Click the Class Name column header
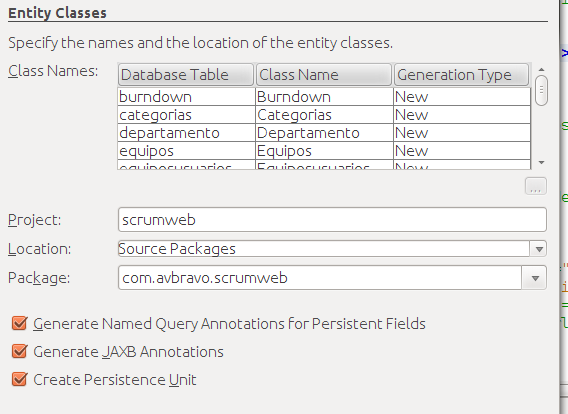Image resolution: width=568 pixels, height=414 pixels. (324, 75)
